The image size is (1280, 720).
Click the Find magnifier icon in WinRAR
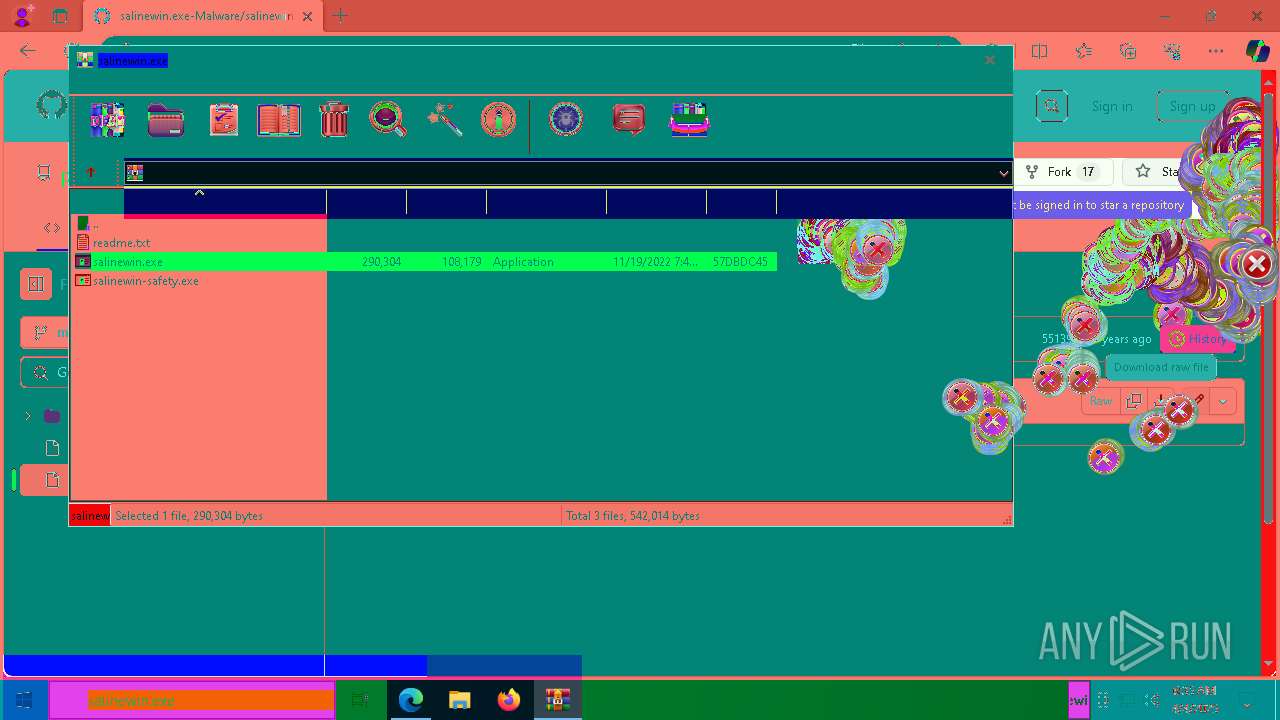pyautogui.click(x=388, y=120)
